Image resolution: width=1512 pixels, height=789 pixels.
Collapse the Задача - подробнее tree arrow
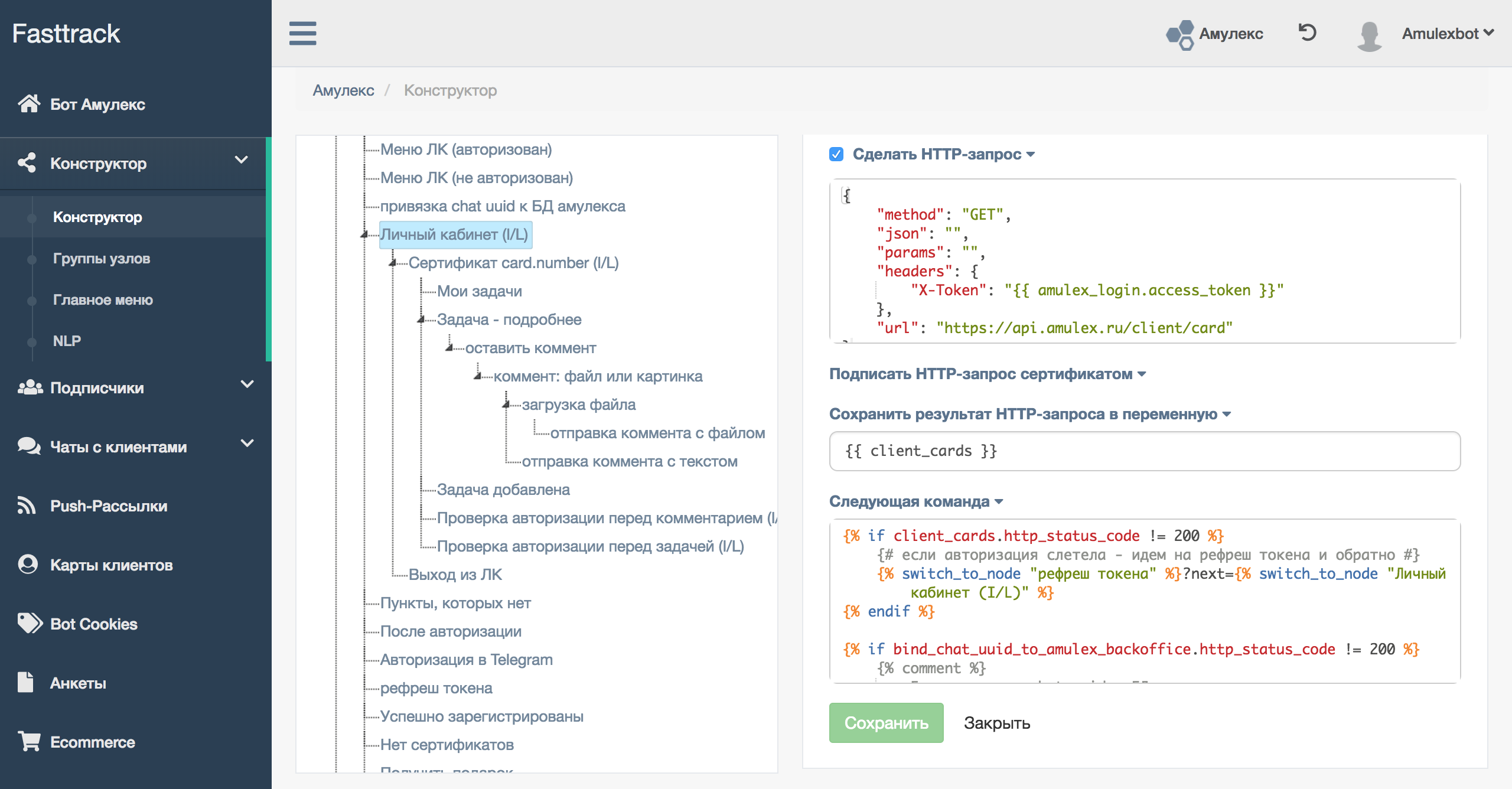coord(421,319)
